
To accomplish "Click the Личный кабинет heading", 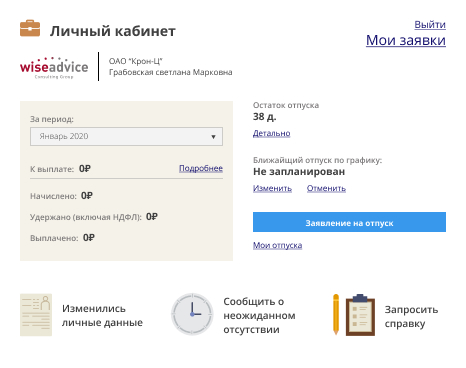I will [113, 31].
